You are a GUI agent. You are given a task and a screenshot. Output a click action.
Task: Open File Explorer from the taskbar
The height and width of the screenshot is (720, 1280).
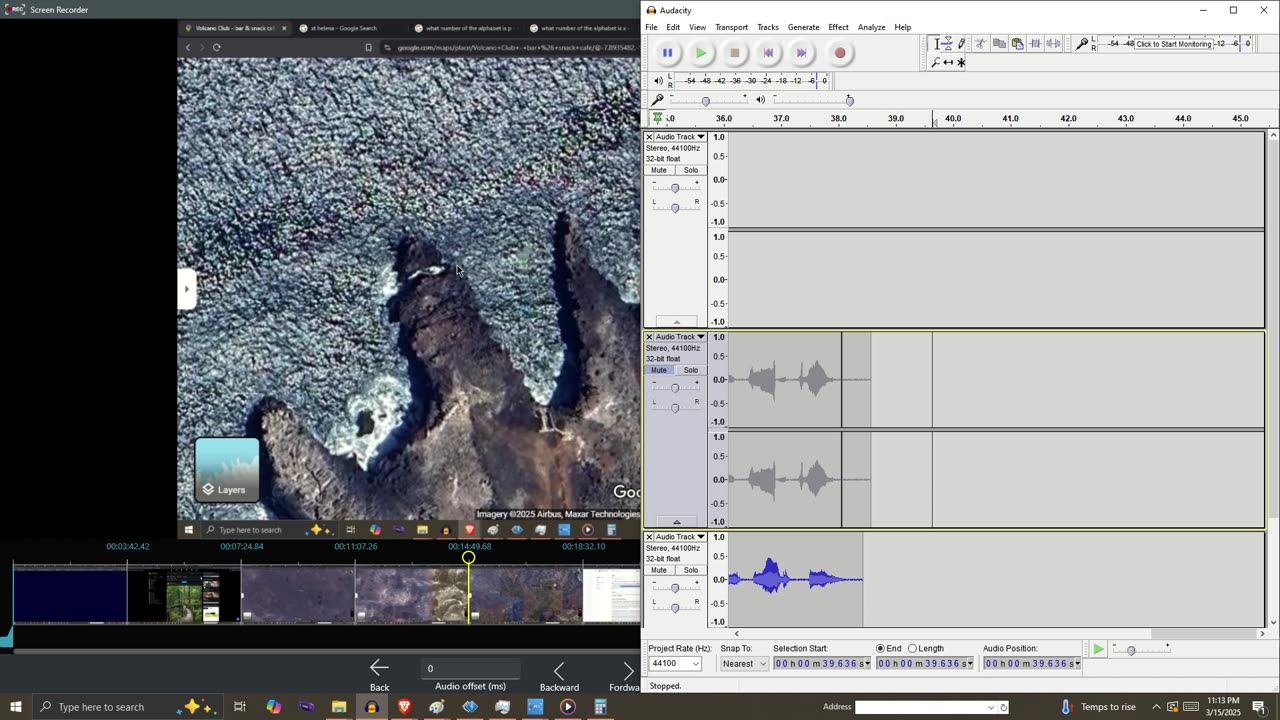(339, 707)
